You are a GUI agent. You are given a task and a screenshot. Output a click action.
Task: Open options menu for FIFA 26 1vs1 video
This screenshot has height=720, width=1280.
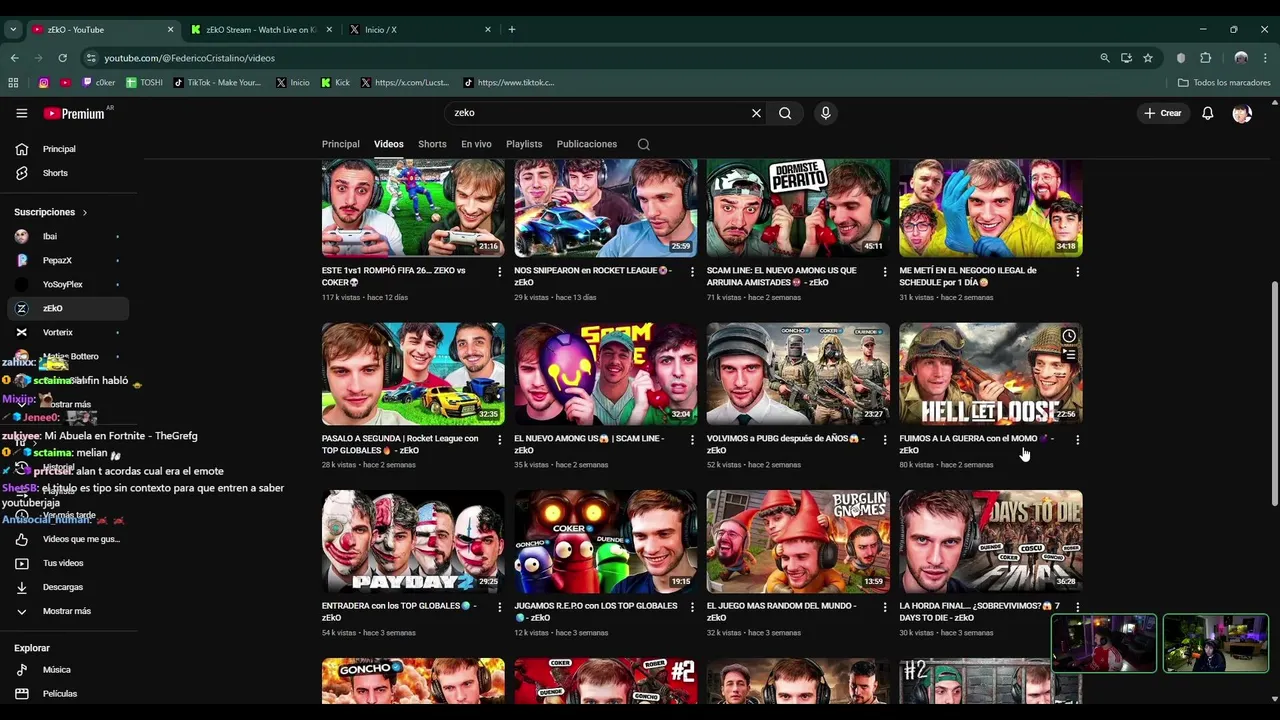click(499, 272)
